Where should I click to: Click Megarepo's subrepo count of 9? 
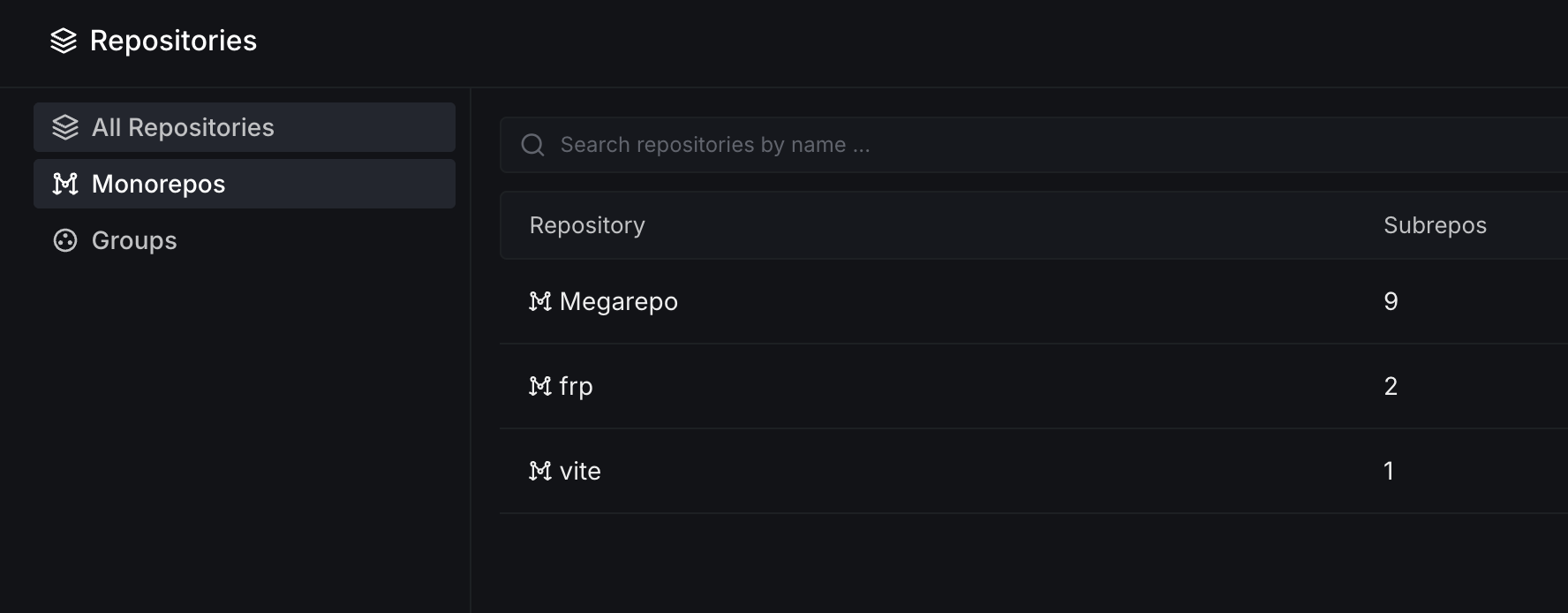pyautogui.click(x=1391, y=301)
